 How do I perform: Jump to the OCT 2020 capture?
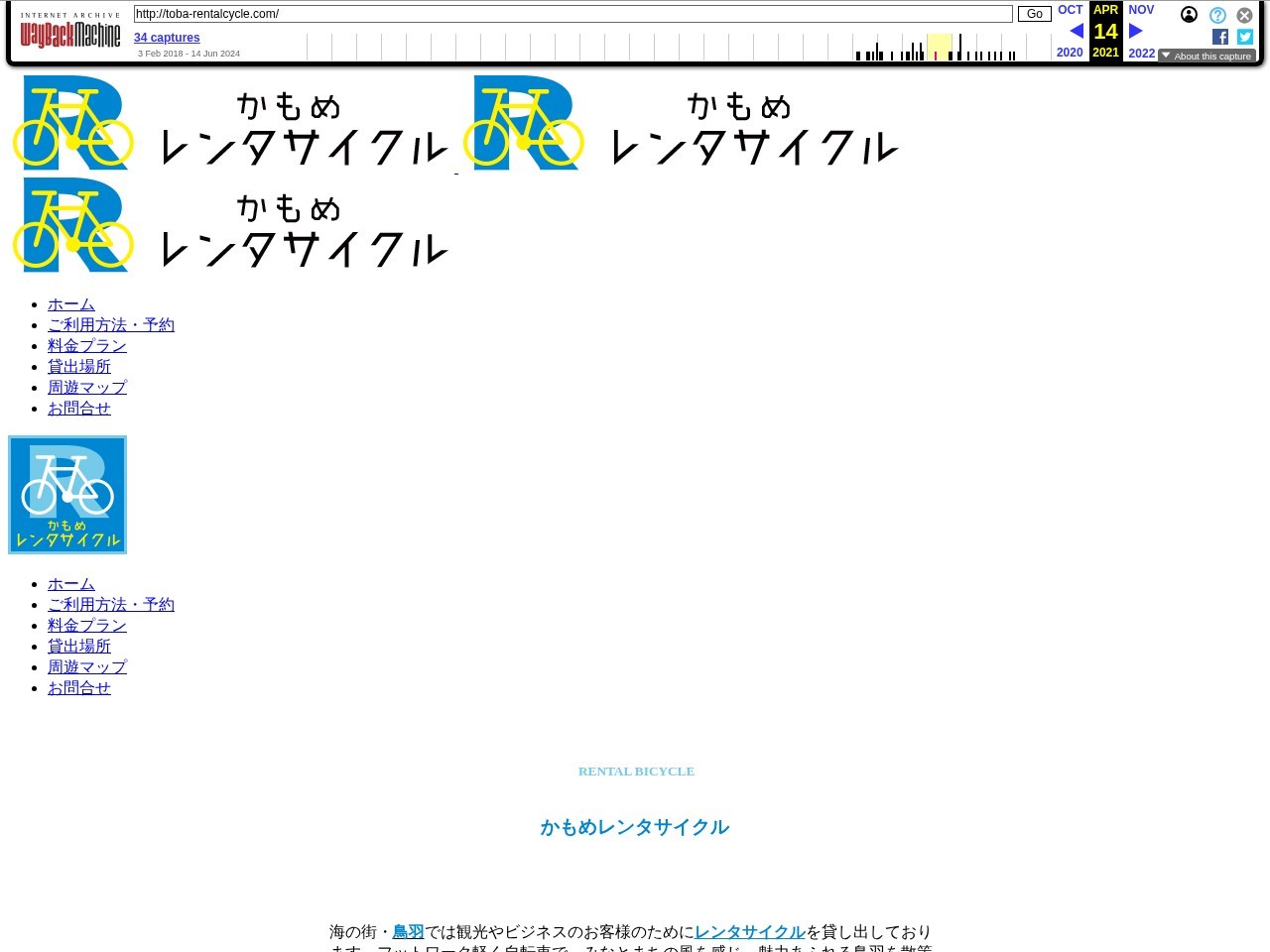click(x=1070, y=10)
